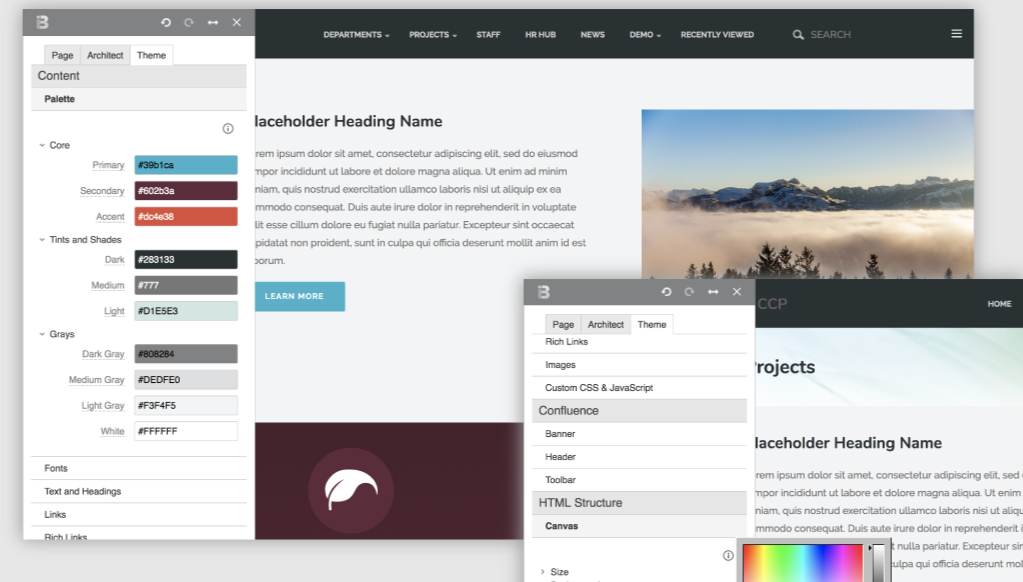Click the redo icon in the second theme panel
Image resolution: width=1023 pixels, height=582 pixels.
coord(688,292)
